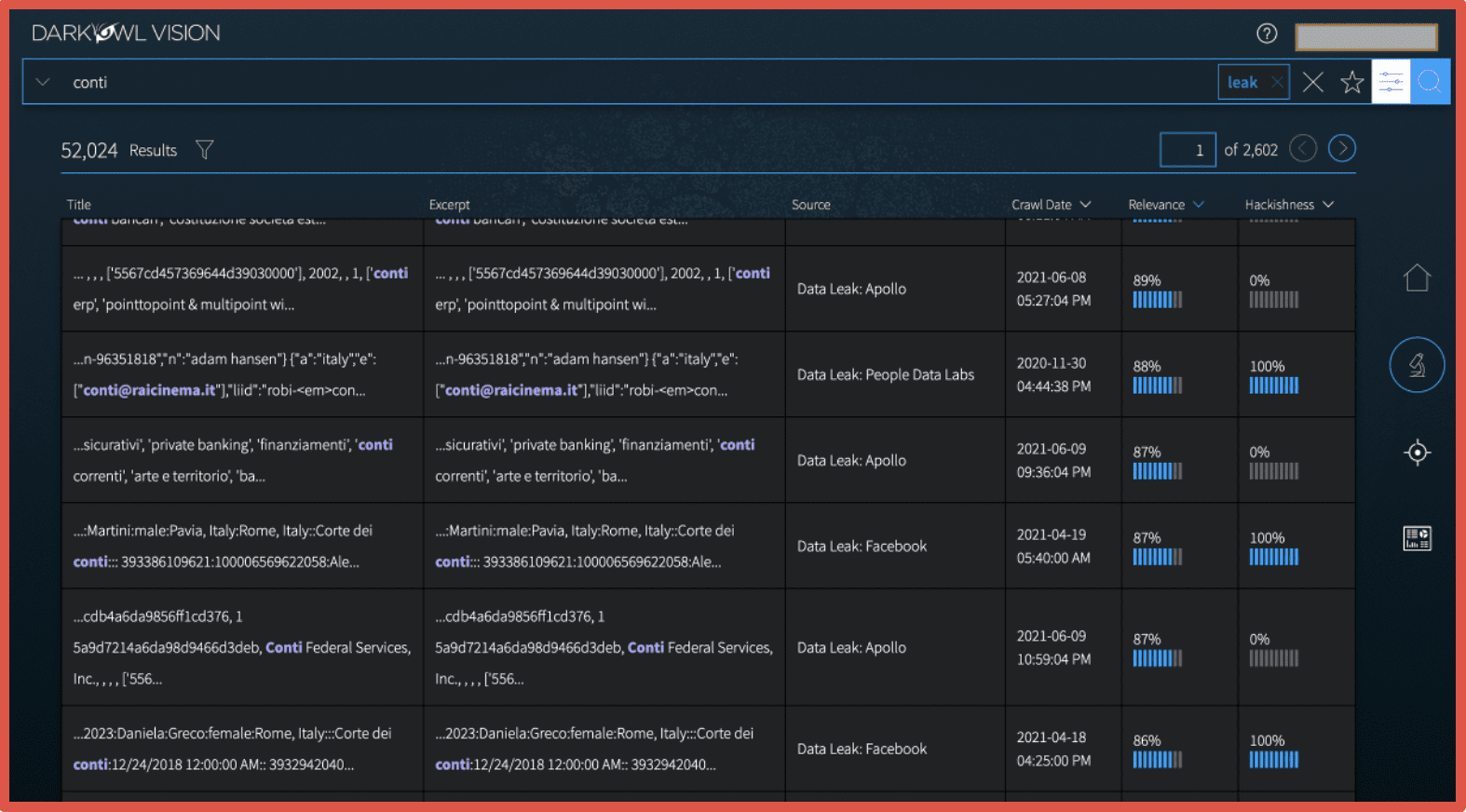Screen dimensions: 1466x812
Task: Open the Martini:male:Pavia title entry
Action: [x=242, y=546]
